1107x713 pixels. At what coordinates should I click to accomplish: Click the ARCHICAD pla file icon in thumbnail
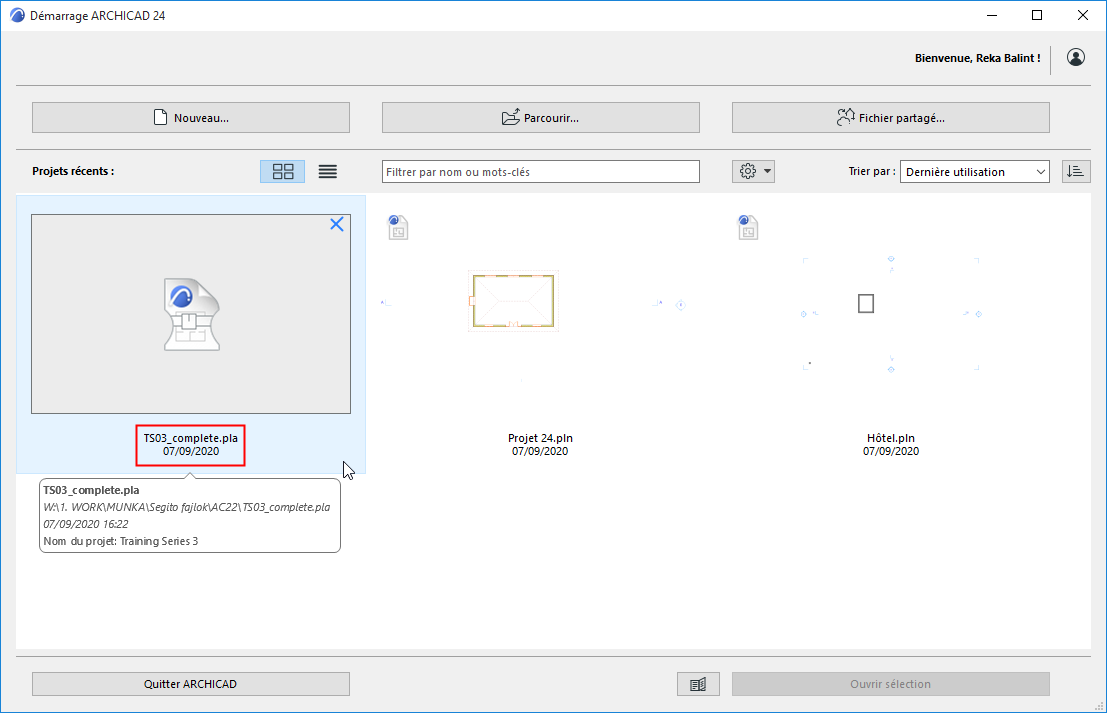pos(191,315)
